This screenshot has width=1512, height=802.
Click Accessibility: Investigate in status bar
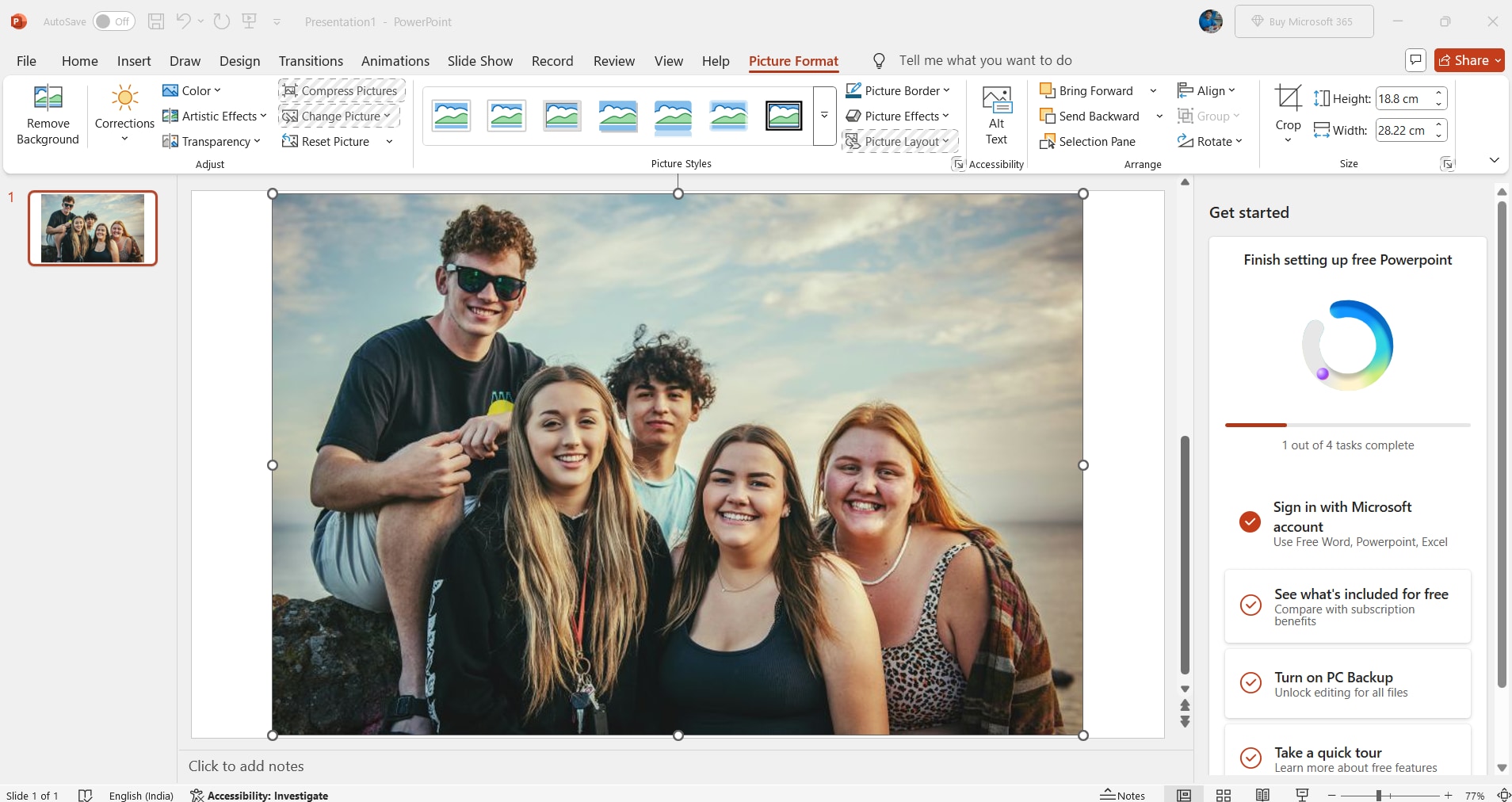(x=259, y=795)
